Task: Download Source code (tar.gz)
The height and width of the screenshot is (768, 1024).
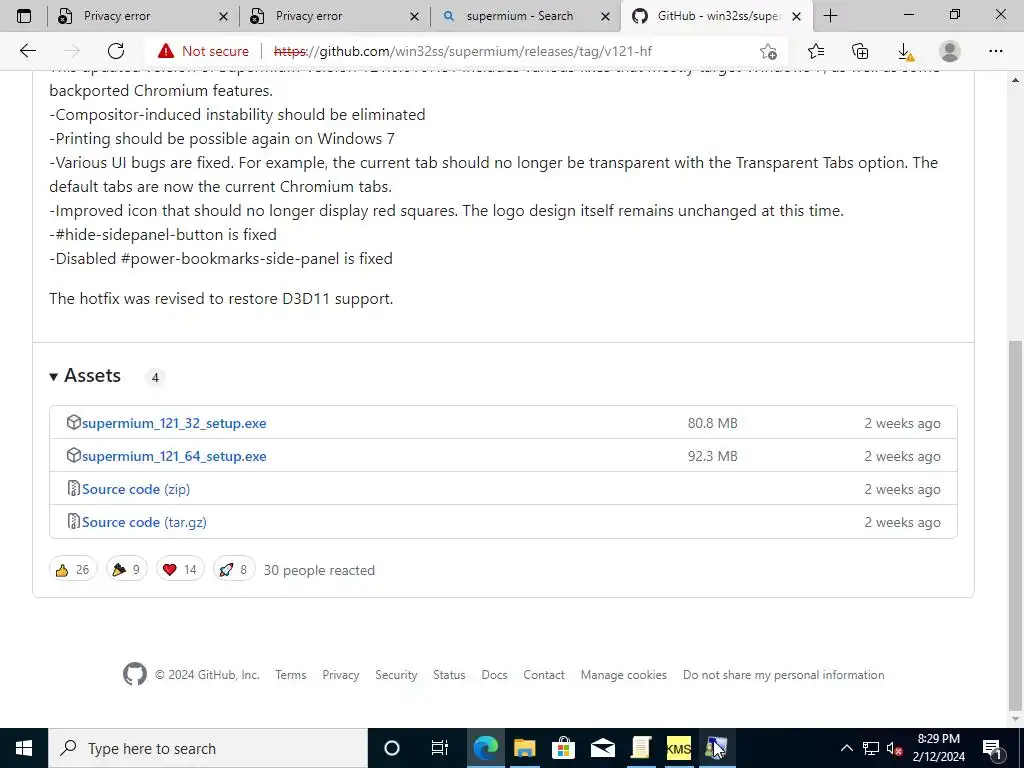Action: [144, 522]
